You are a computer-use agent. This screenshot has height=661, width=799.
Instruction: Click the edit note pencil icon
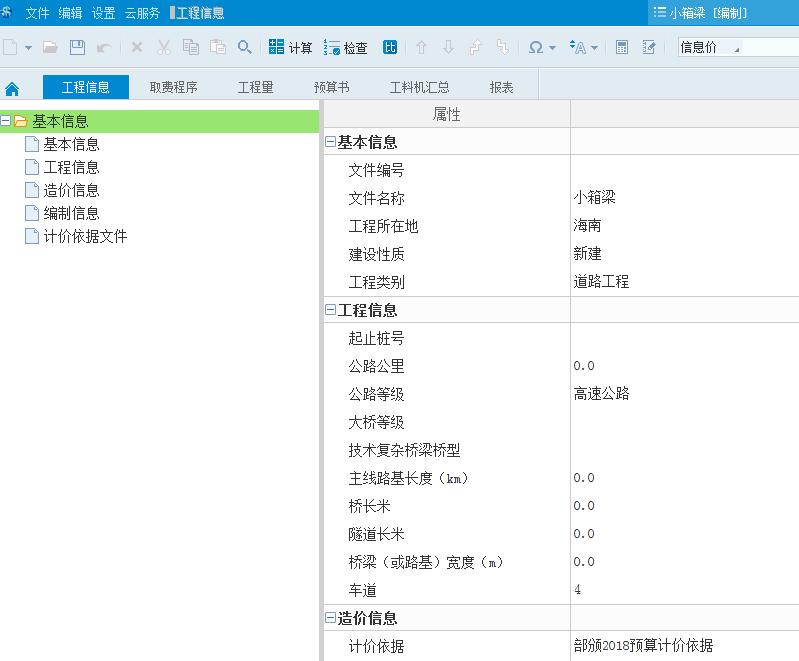(649, 47)
